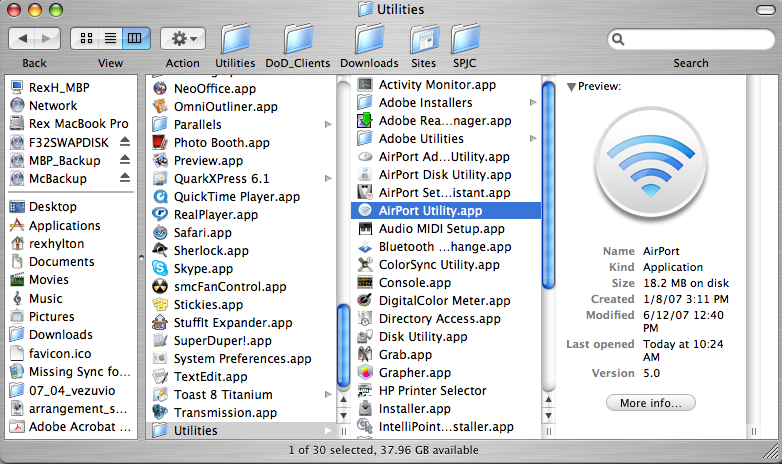Select the smcFanControl.app icon

click(160, 286)
